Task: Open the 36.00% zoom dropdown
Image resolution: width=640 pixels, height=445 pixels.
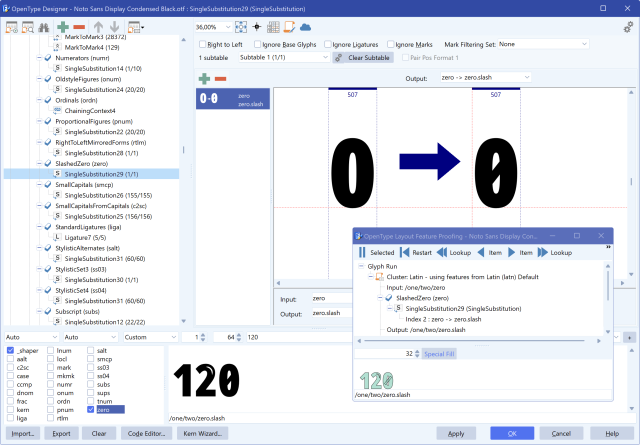Action: click(228, 27)
